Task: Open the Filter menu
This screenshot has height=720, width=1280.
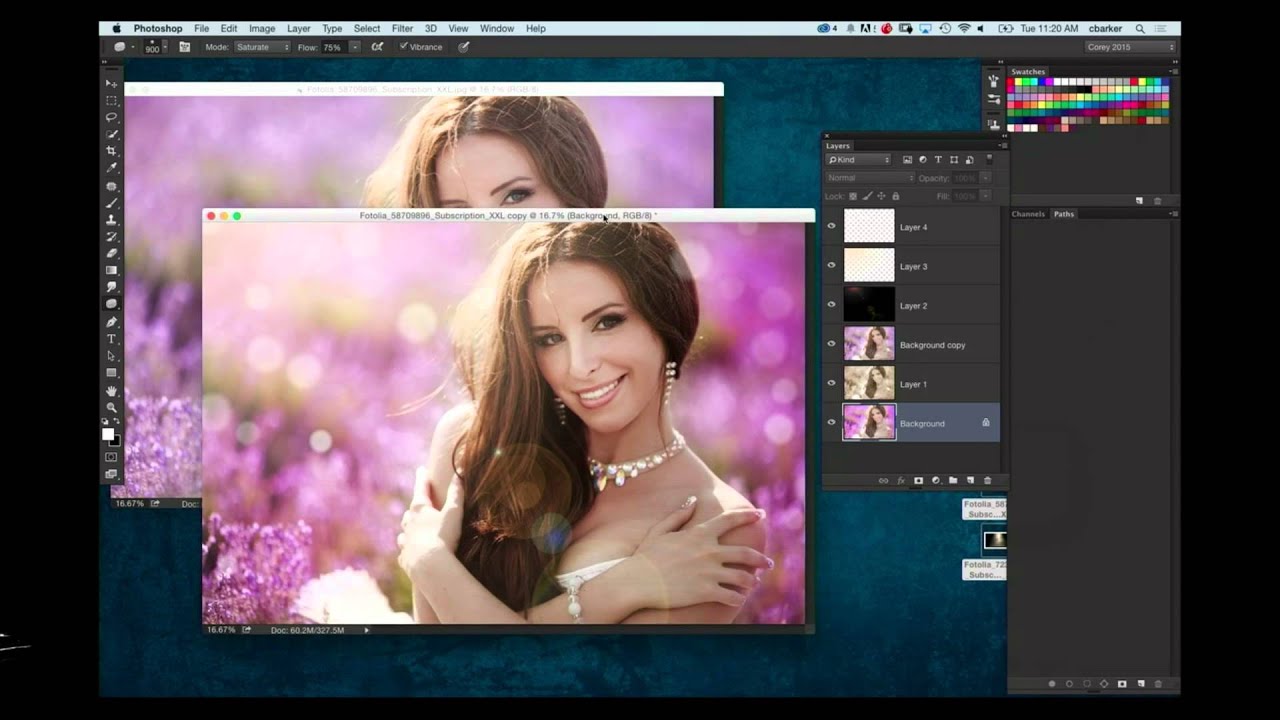Action: pos(402,29)
